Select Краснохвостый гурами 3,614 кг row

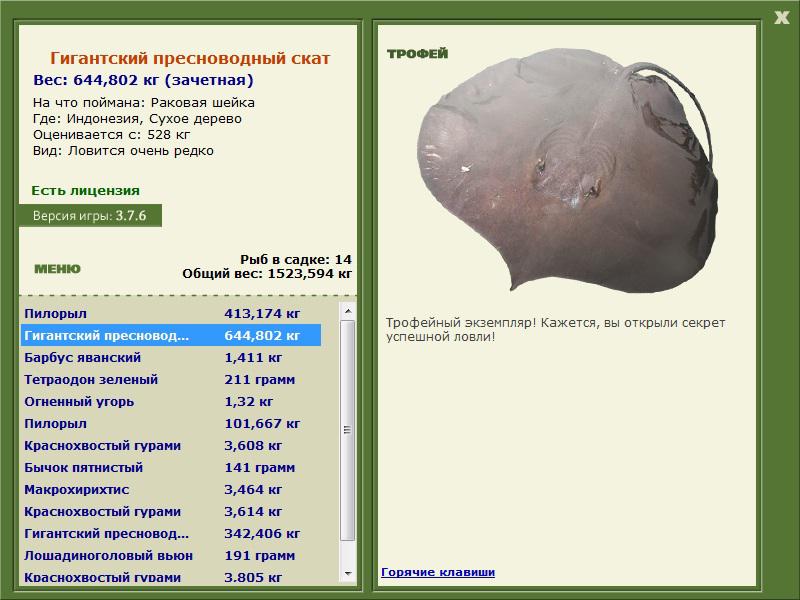click(171, 511)
